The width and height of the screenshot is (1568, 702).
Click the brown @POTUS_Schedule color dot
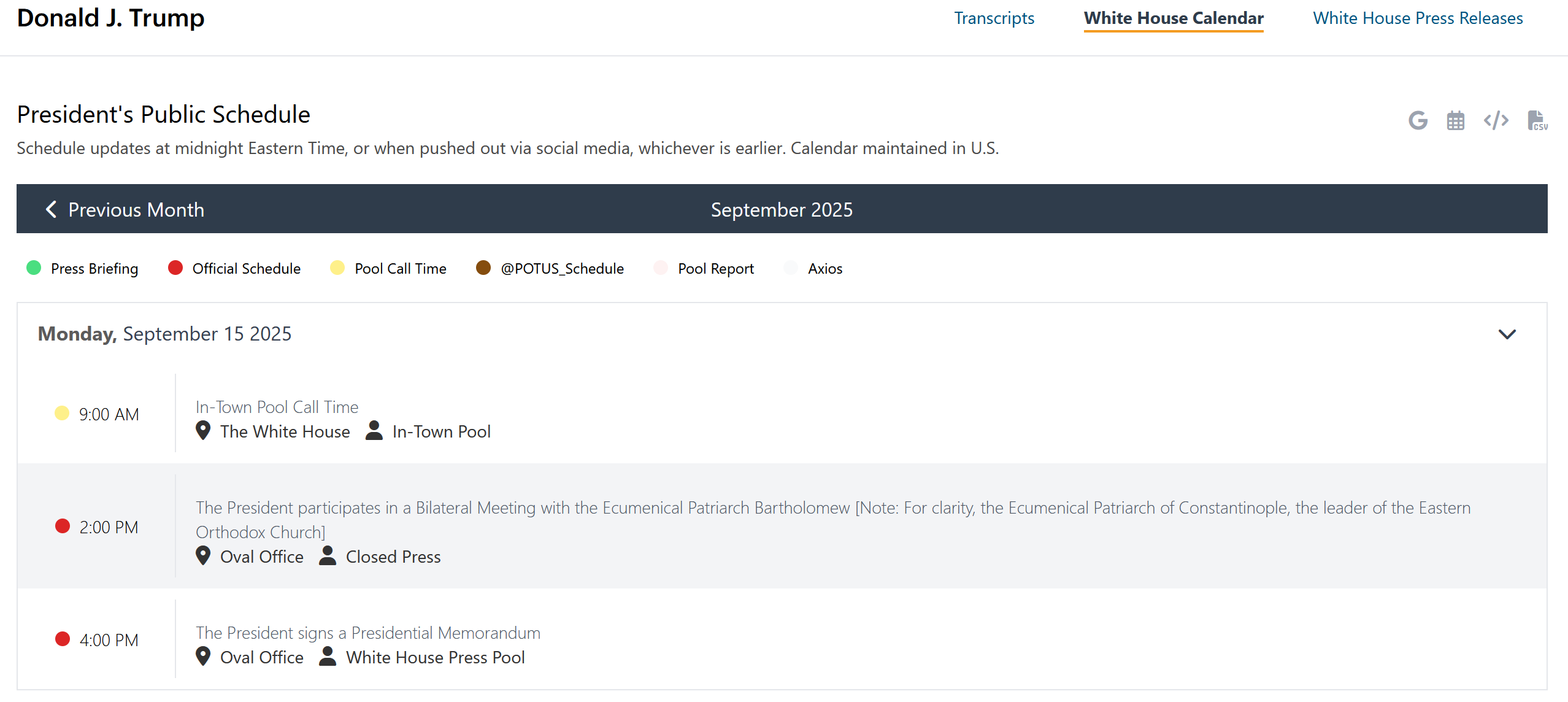click(483, 268)
